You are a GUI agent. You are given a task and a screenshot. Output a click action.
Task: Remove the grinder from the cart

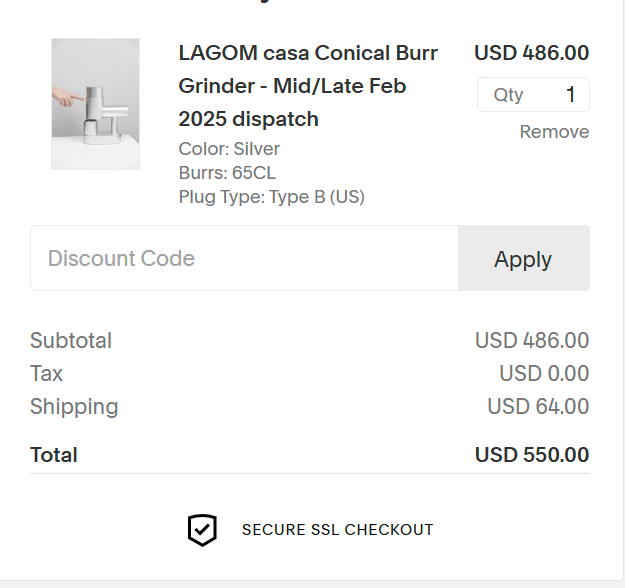tap(554, 132)
